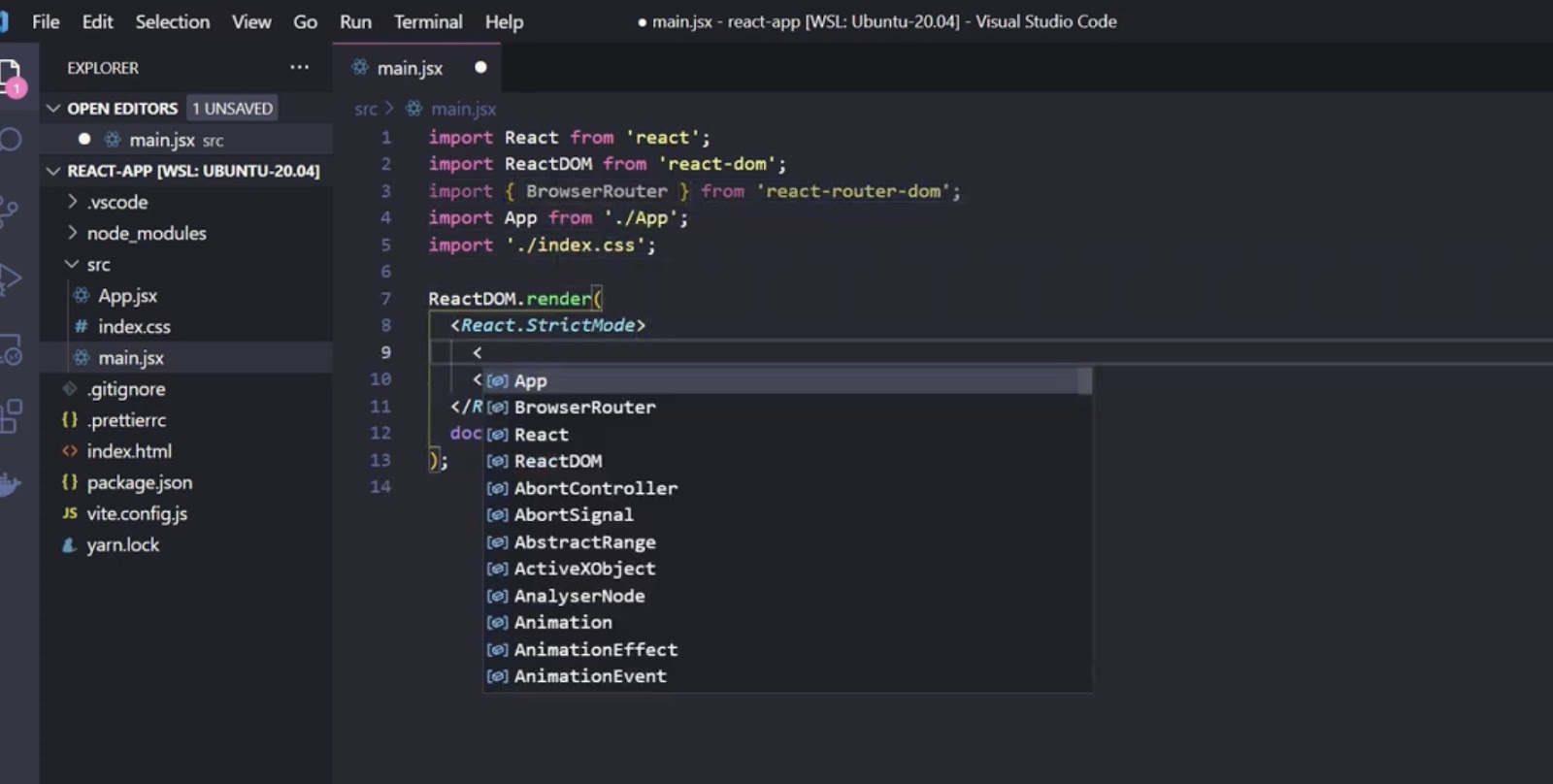Select main.jsx under src folder
Viewport: 1553px width, 784px height.
pos(131,357)
